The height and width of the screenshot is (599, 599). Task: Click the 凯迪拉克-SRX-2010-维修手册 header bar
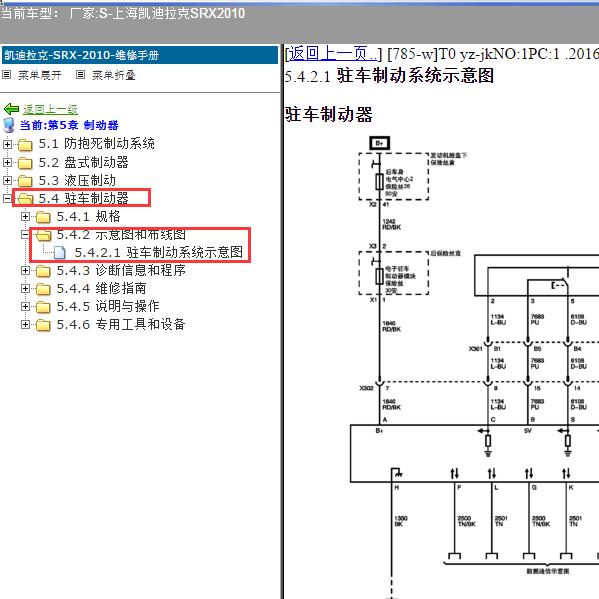[140, 55]
